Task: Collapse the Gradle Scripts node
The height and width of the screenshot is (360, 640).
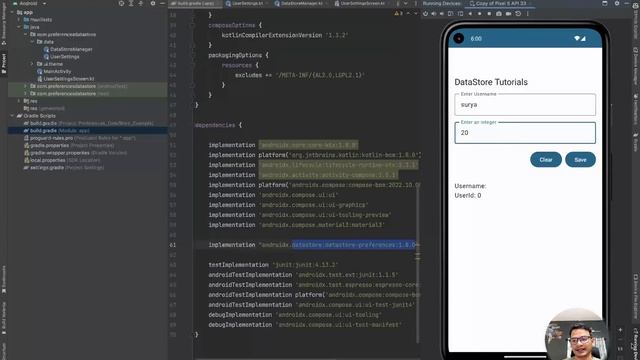Action: coord(12,116)
